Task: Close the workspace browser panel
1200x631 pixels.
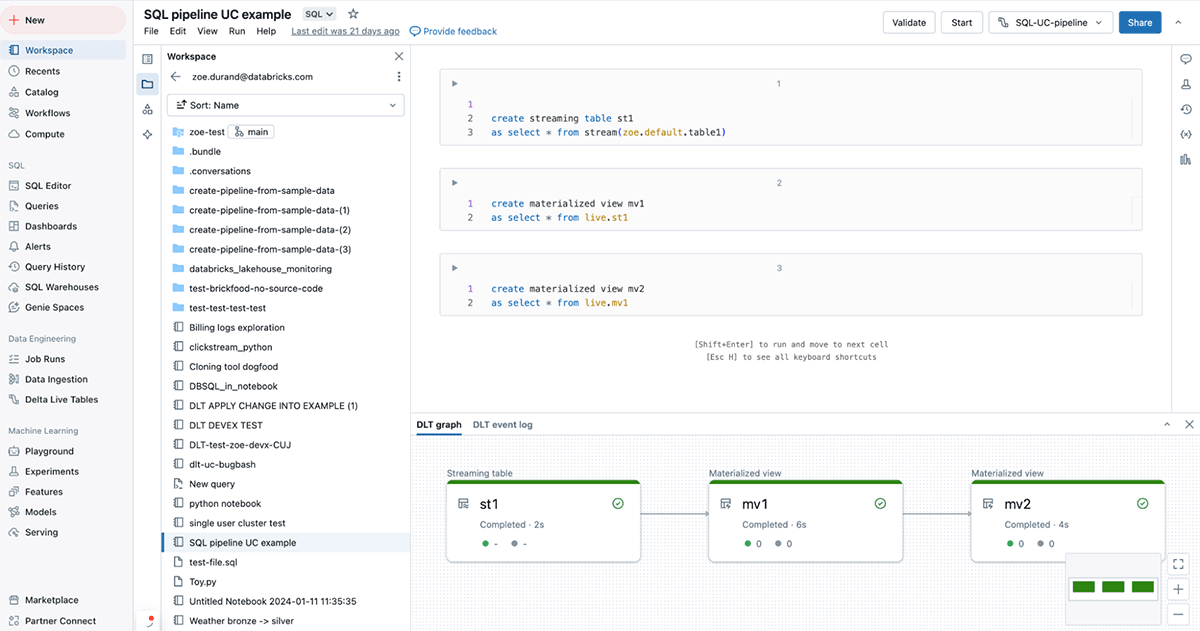Action: 399,57
